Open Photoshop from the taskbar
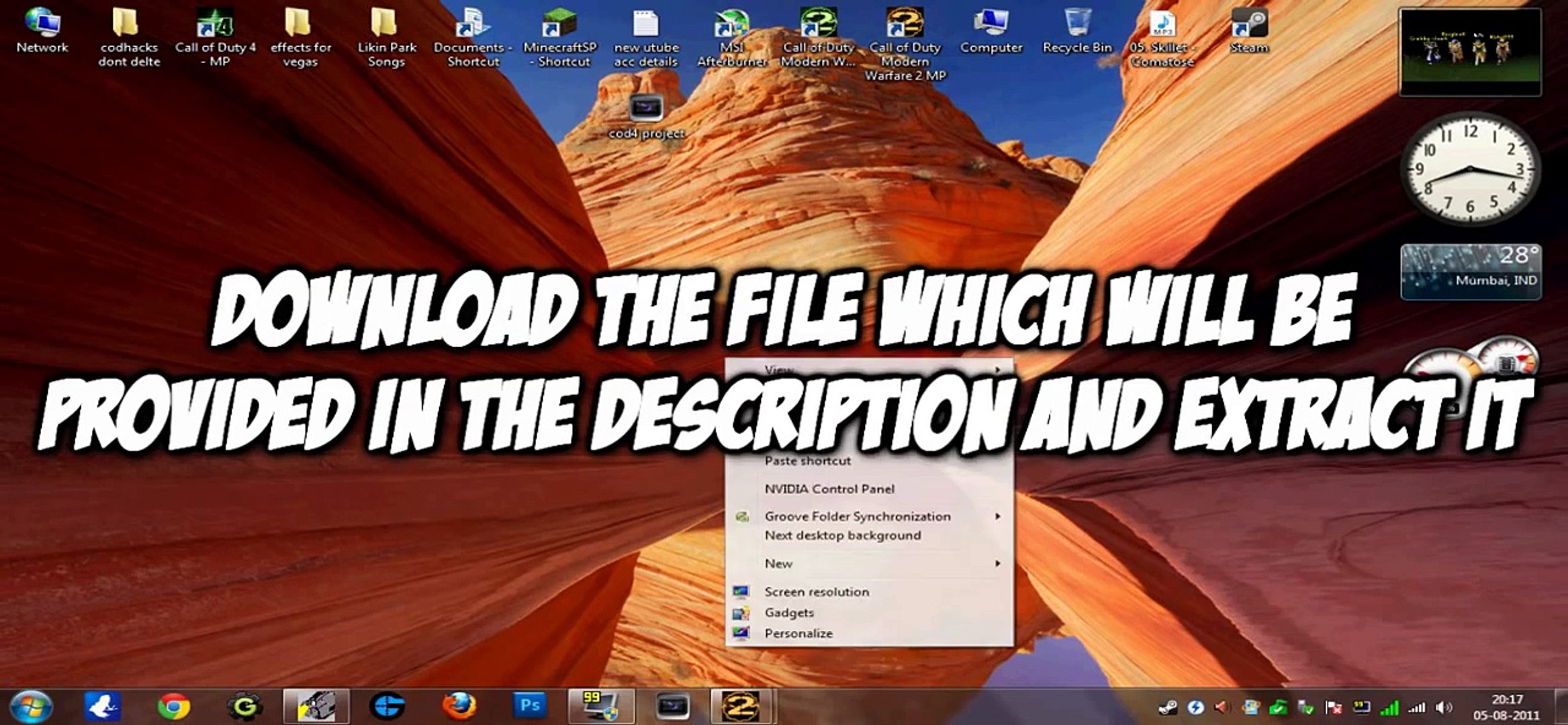Screen dimensions: 1568x725 (x=530, y=706)
